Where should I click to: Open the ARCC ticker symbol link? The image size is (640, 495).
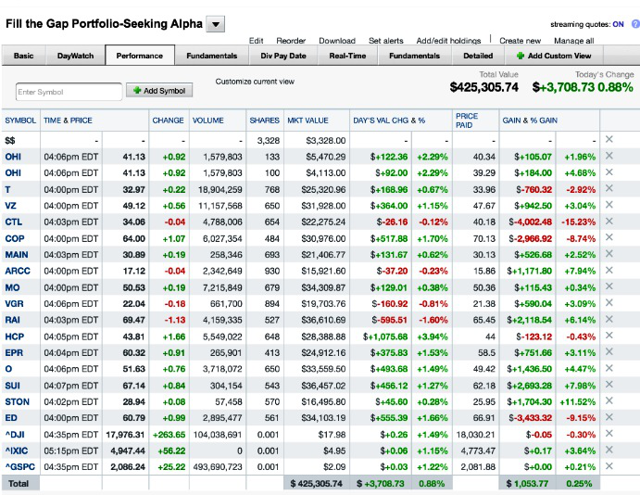(x=18, y=271)
